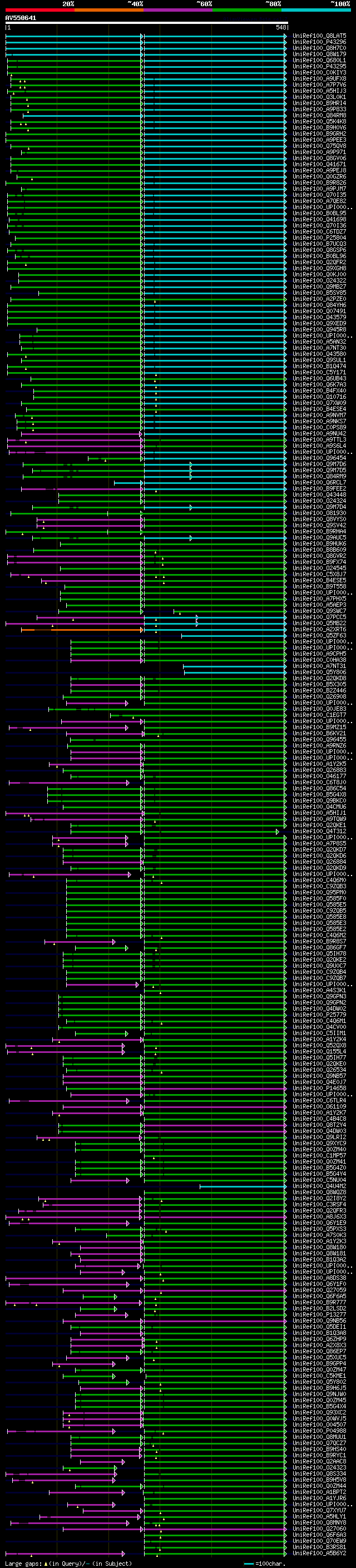Select the query ID AV550641
Image resolution: width=356 pixels, height=1568 pixels.
pos(21,18)
